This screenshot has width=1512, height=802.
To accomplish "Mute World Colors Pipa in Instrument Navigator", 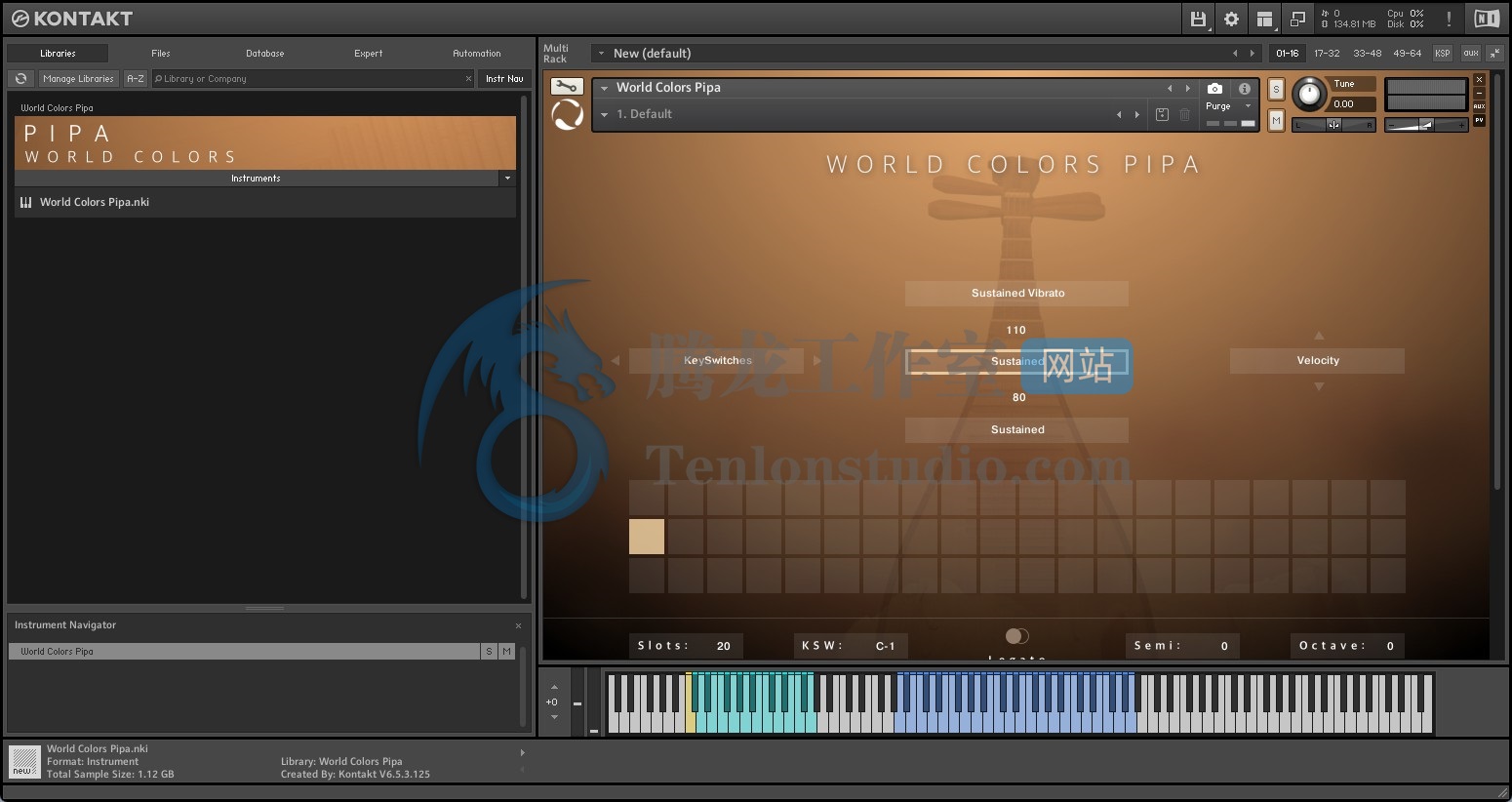I will 506,651.
